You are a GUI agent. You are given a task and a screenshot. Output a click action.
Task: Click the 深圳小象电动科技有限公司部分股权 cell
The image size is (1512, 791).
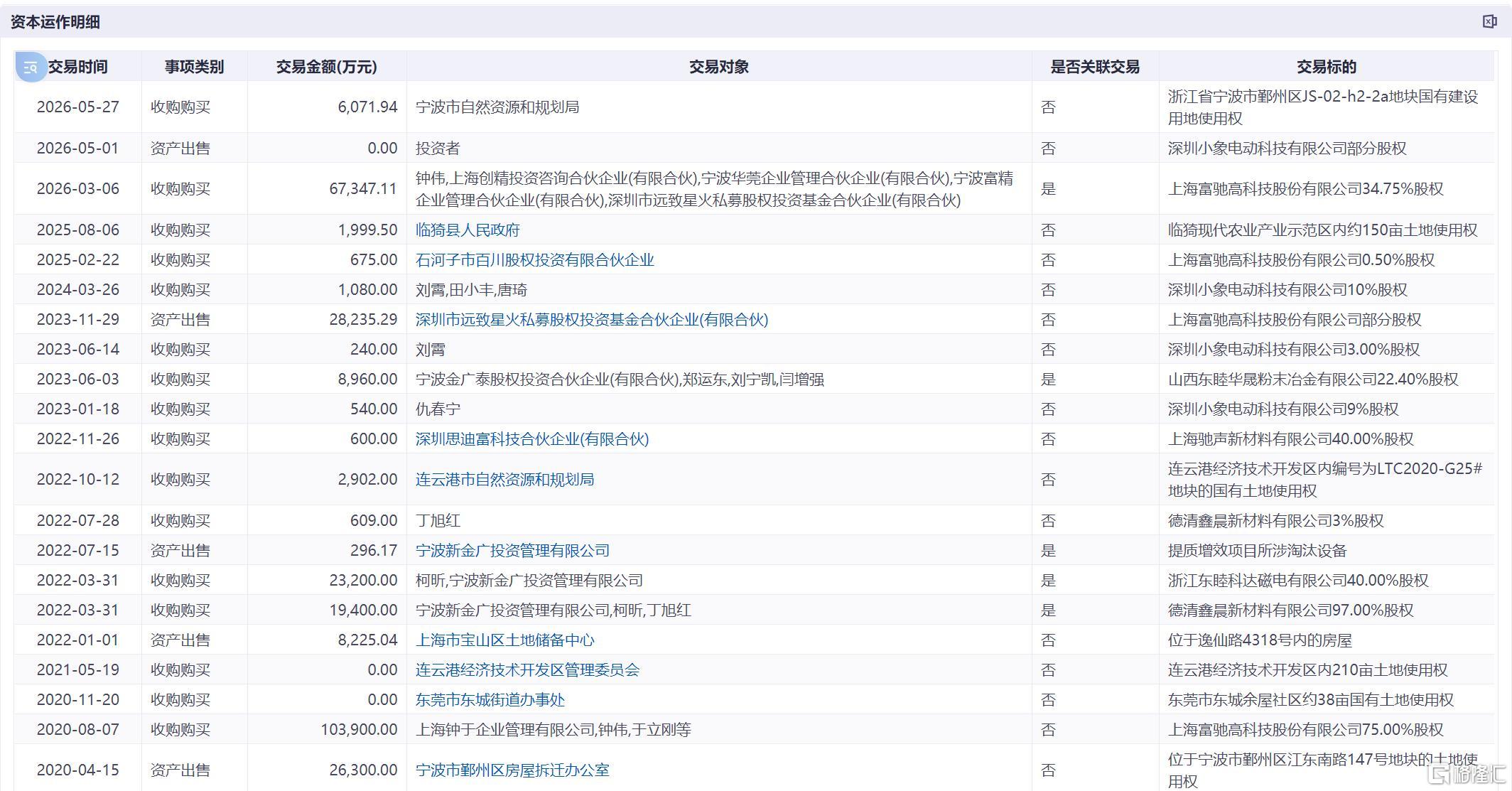pyautogui.click(x=1287, y=149)
